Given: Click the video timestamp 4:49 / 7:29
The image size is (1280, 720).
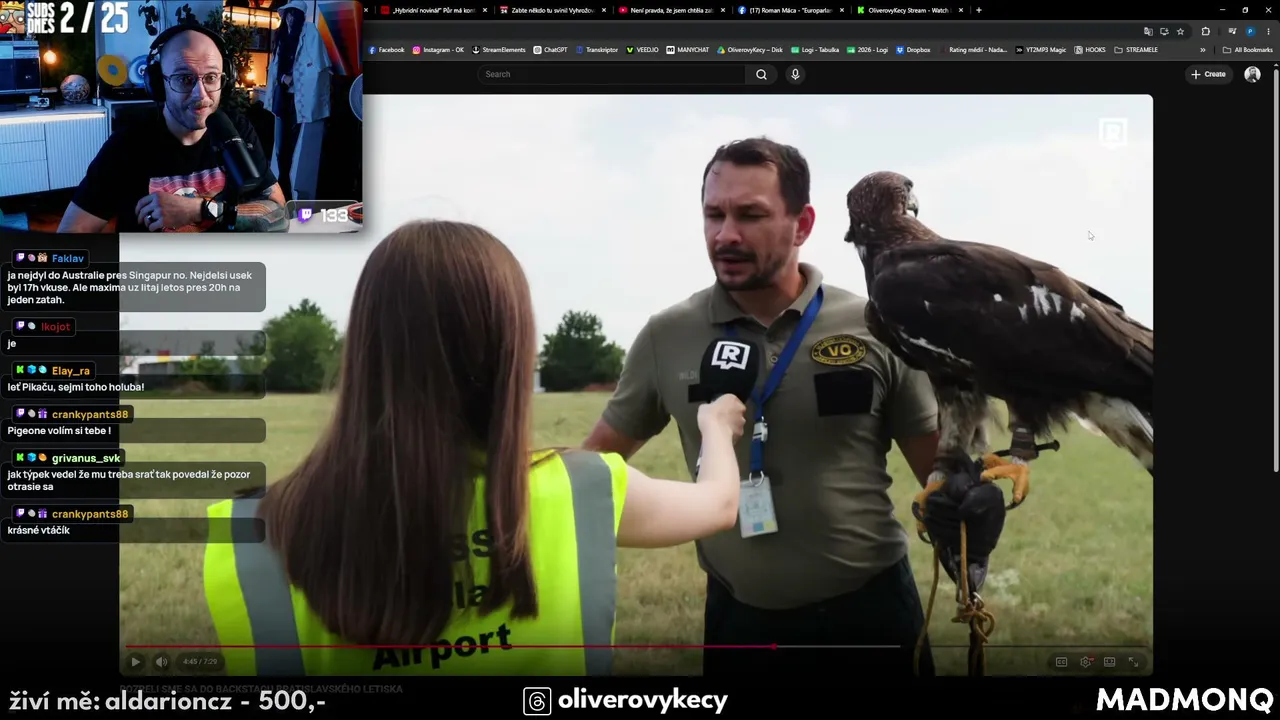Looking at the screenshot, I should [200, 662].
